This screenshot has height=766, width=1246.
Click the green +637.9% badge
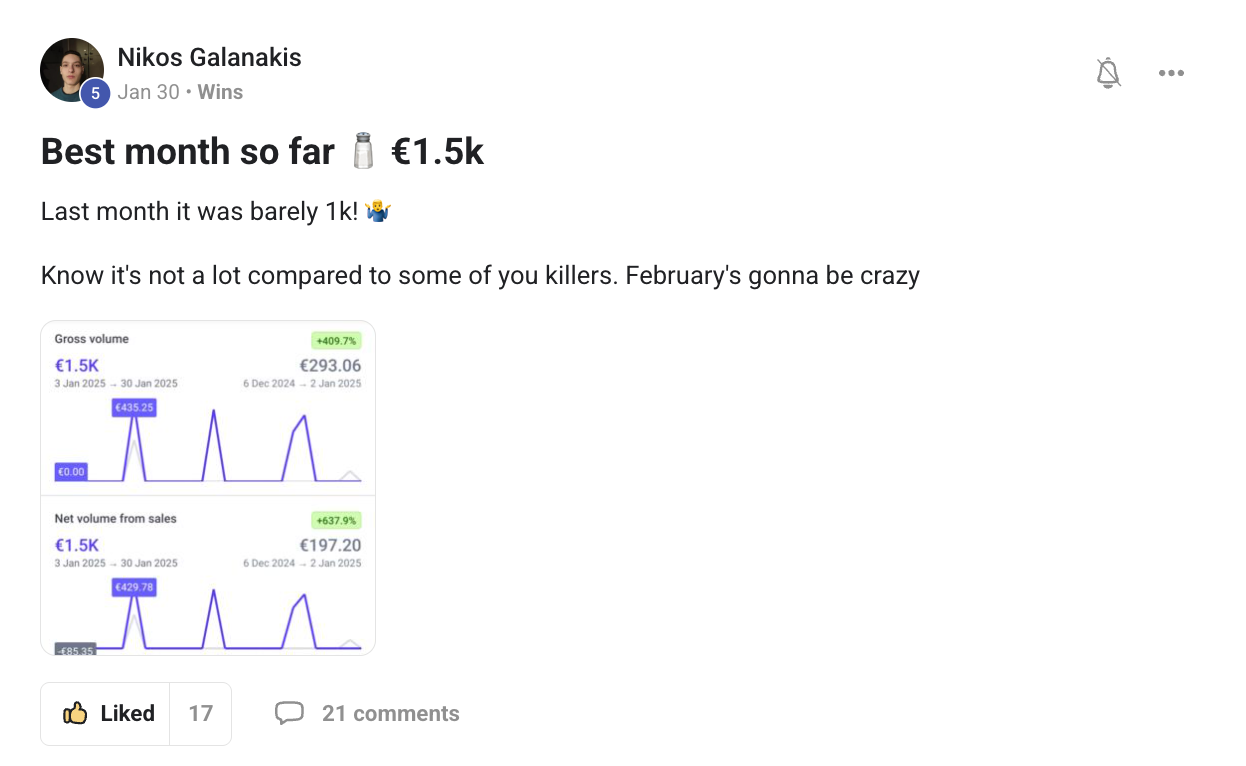click(336, 520)
